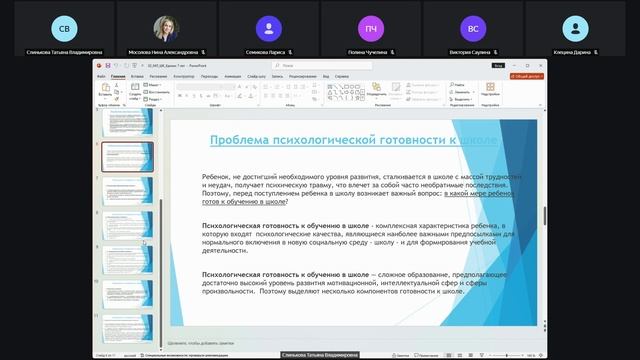Click the accessibility check status bar item
Image resolution: width=640 pixels, height=360 pixels.
[x=184, y=356]
